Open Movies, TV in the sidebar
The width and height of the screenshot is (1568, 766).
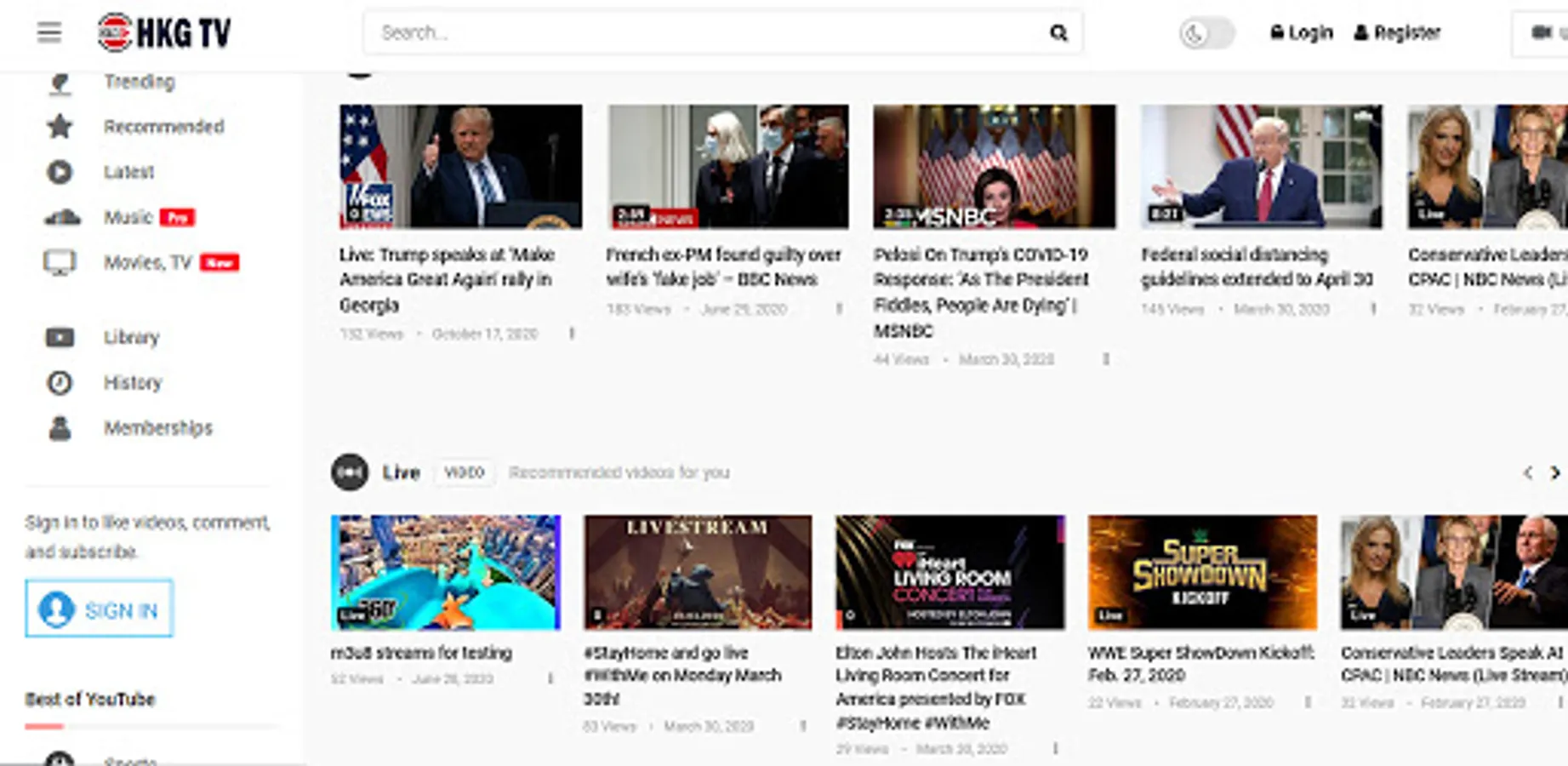148,262
